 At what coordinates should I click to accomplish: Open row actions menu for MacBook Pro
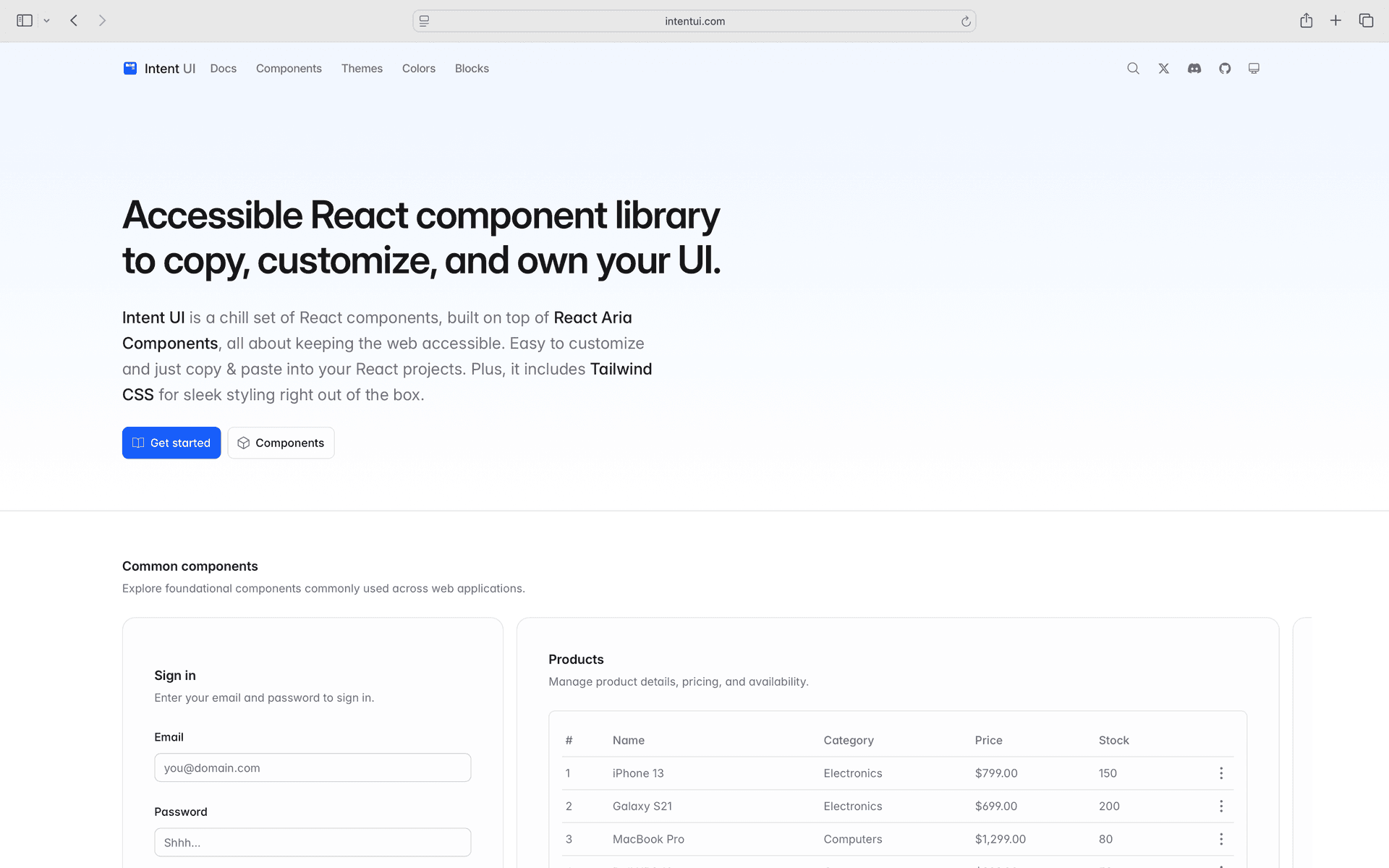click(1220, 839)
